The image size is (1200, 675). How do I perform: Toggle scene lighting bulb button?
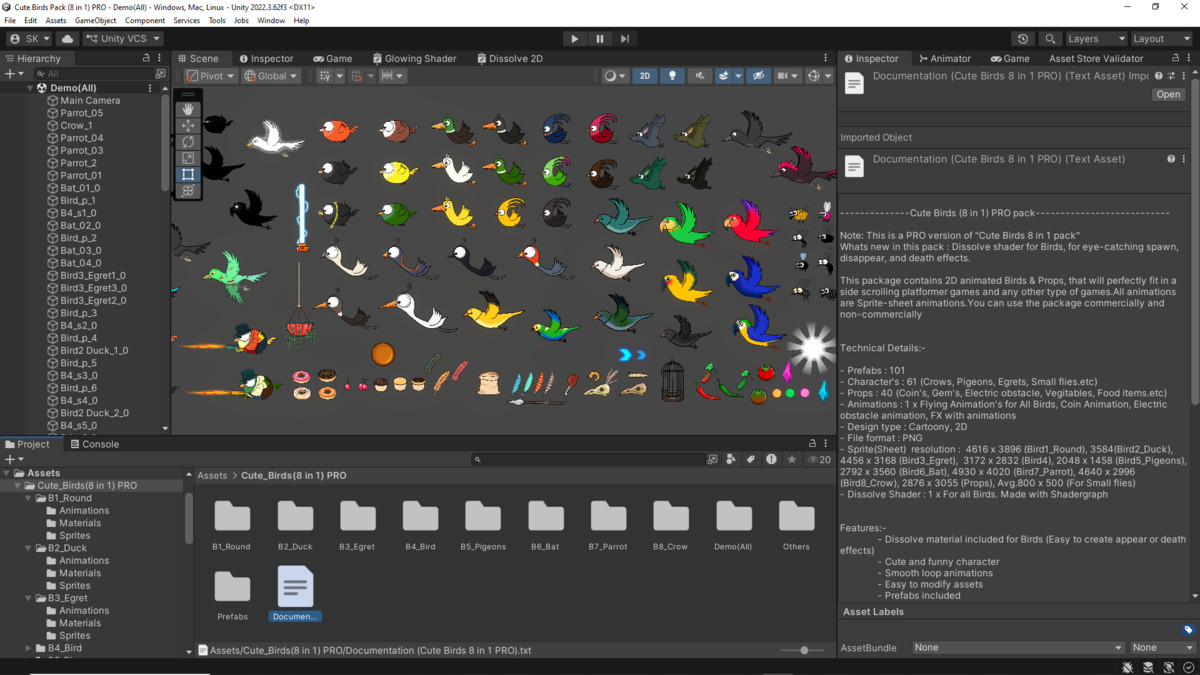coord(671,76)
